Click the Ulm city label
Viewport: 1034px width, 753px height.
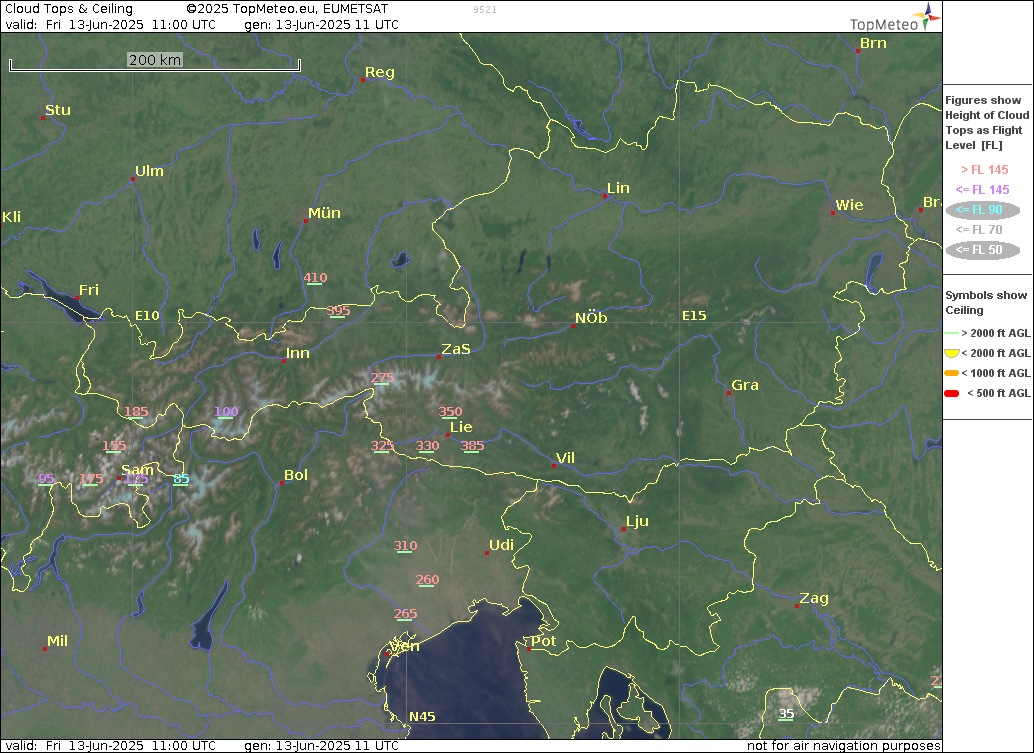(149, 171)
